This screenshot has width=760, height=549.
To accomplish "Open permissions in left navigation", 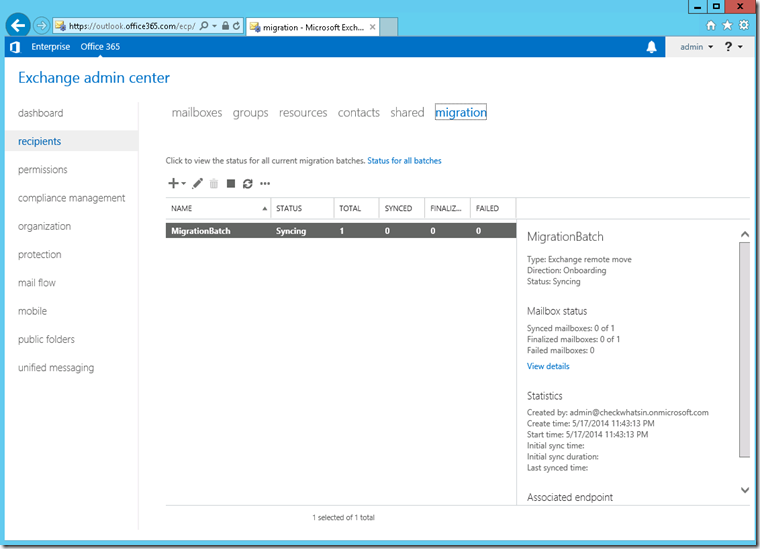I will click(43, 170).
